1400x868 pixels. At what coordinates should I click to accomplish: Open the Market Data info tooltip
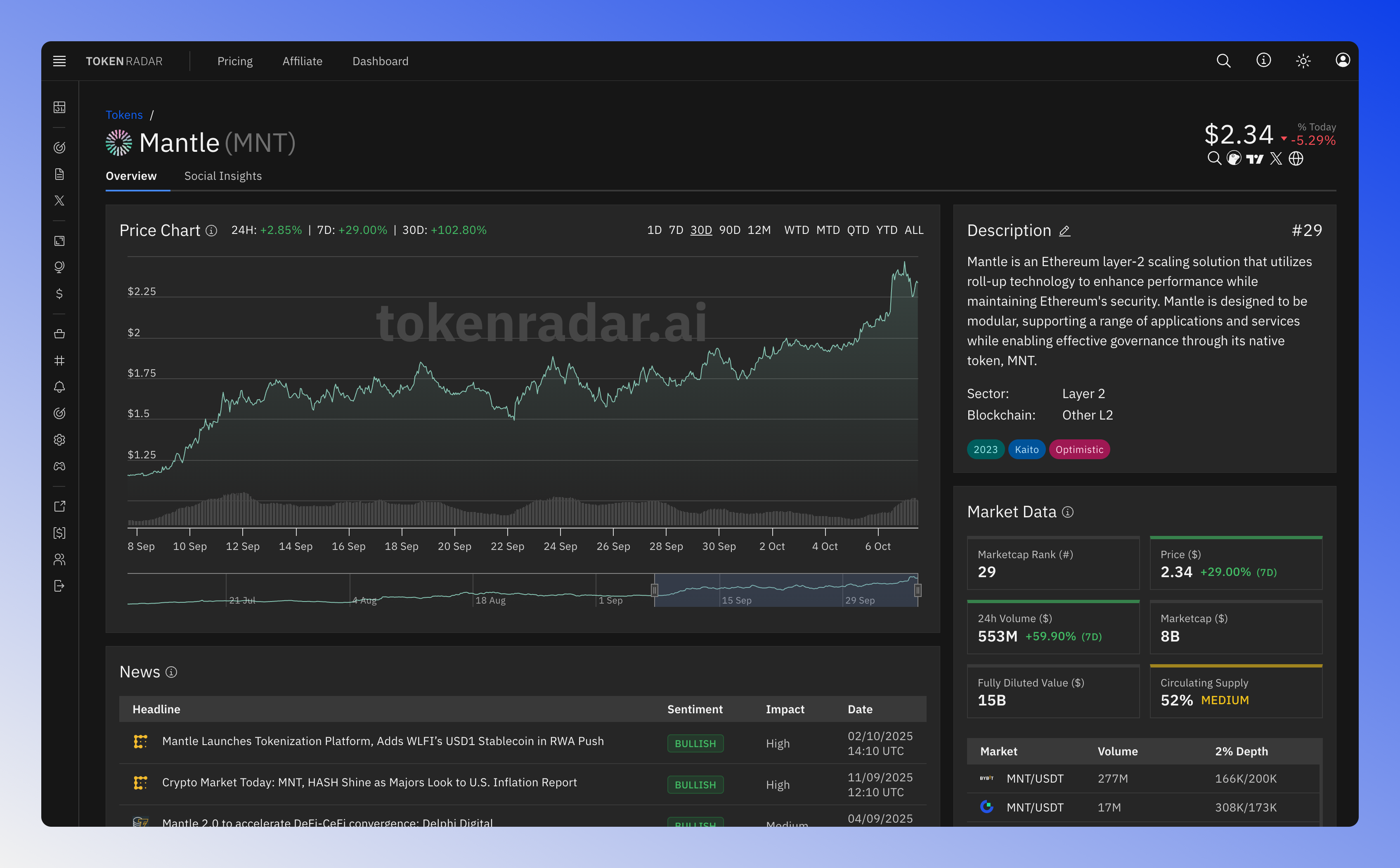[1068, 512]
